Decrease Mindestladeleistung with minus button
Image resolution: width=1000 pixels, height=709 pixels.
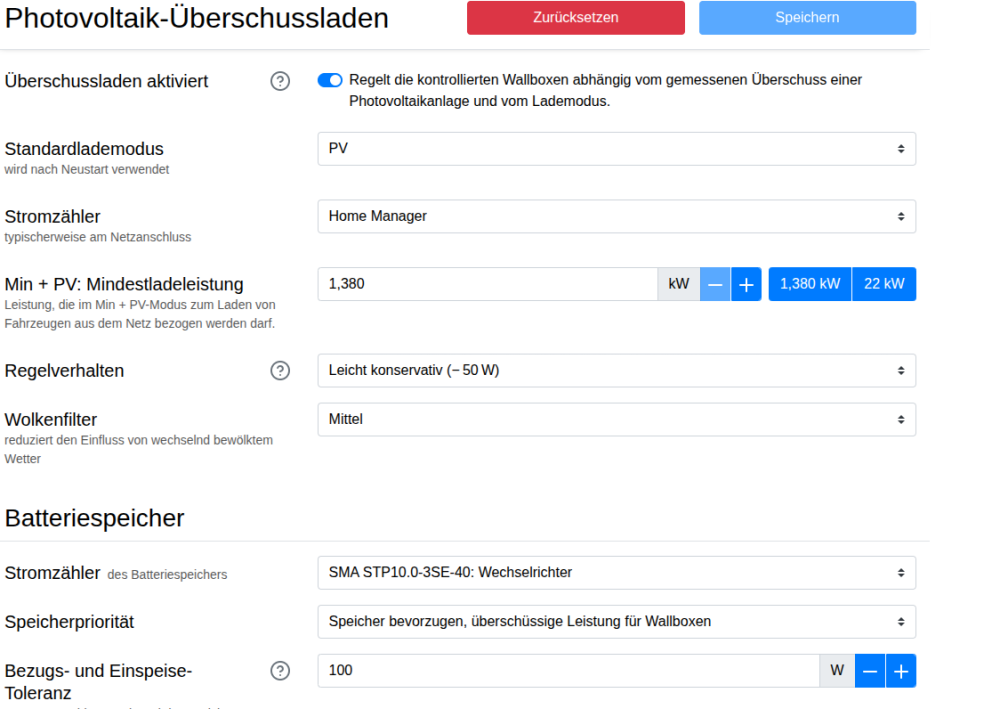click(x=715, y=284)
